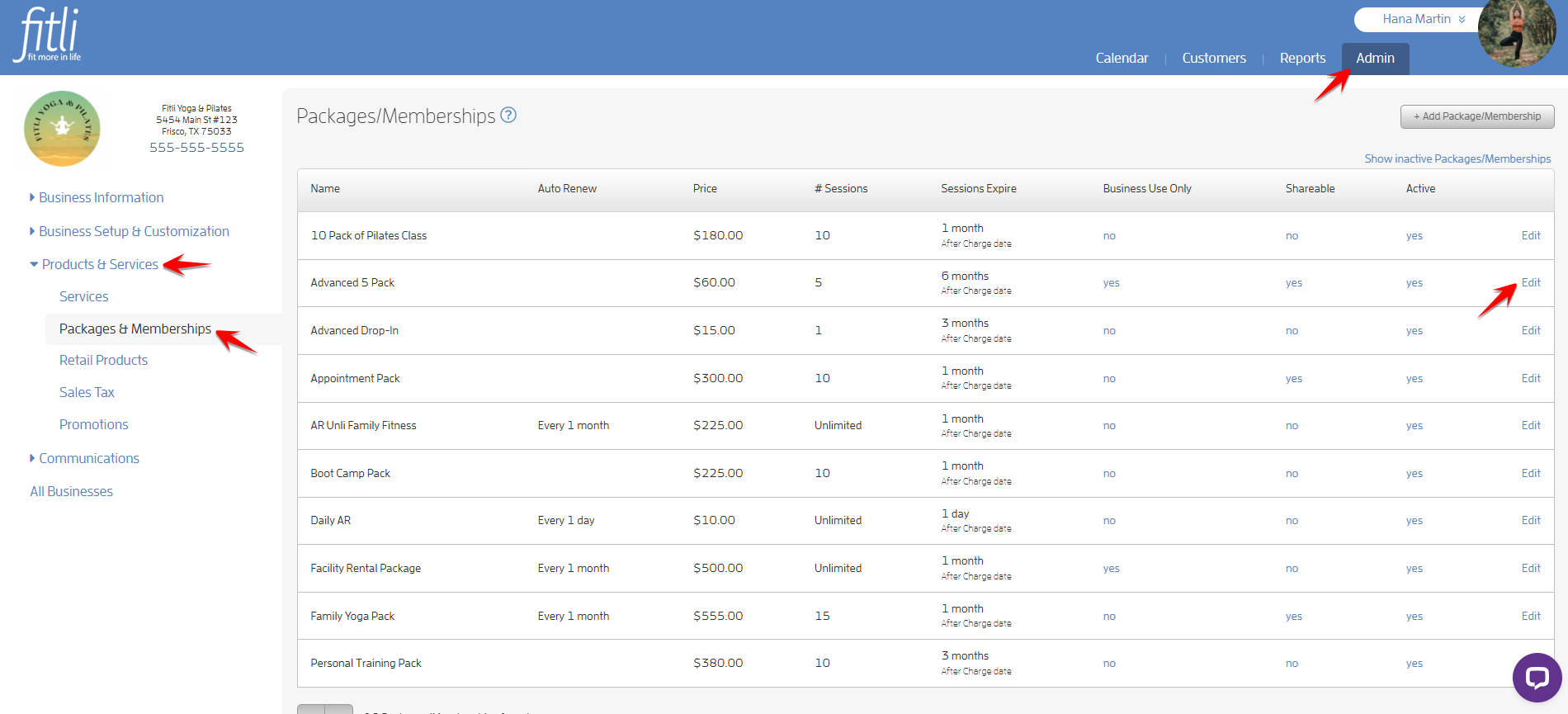This screenshot has height=714, width=1568.
Task: Edit the Facility Rental Package
Action: [1531, 568]
